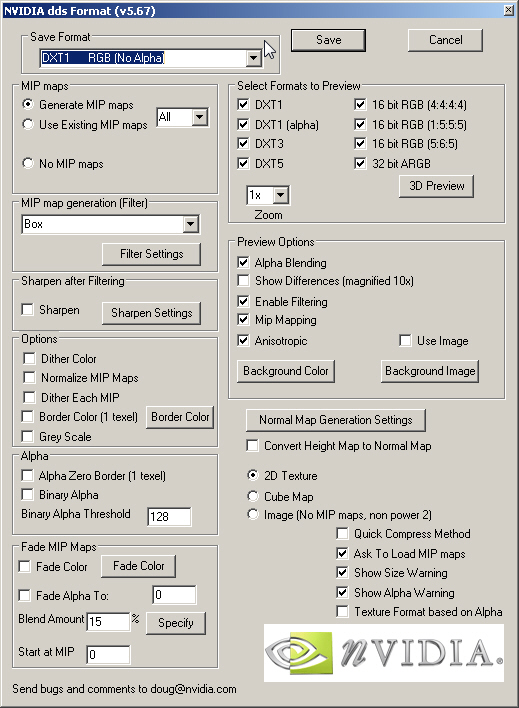Click the NVIDIA logo image
The height and width of the screenshot is (708, 519).
pyautogui.click(x=384, y=653)
